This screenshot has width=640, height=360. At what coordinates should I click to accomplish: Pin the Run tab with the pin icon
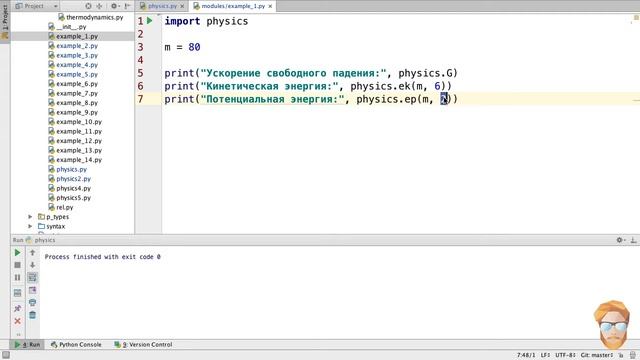coord(17,308)
